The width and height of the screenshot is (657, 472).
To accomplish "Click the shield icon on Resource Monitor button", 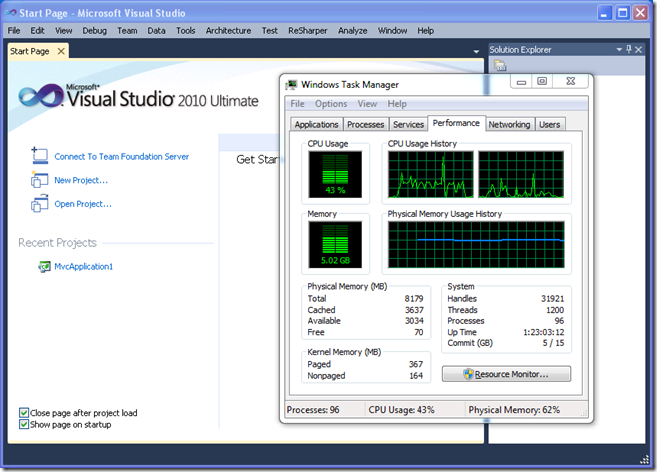I will tap(468, 374).
